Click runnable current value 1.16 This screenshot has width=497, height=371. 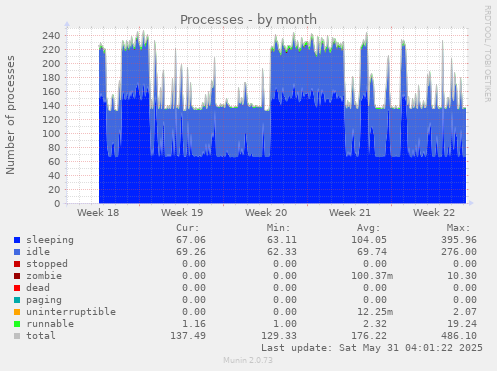click(x=194, y=324)
